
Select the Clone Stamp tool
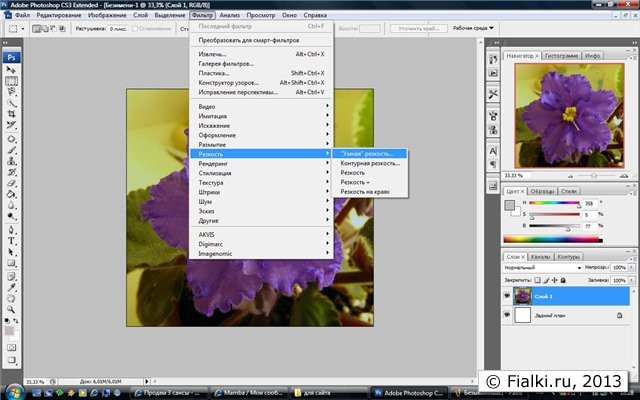11,161
